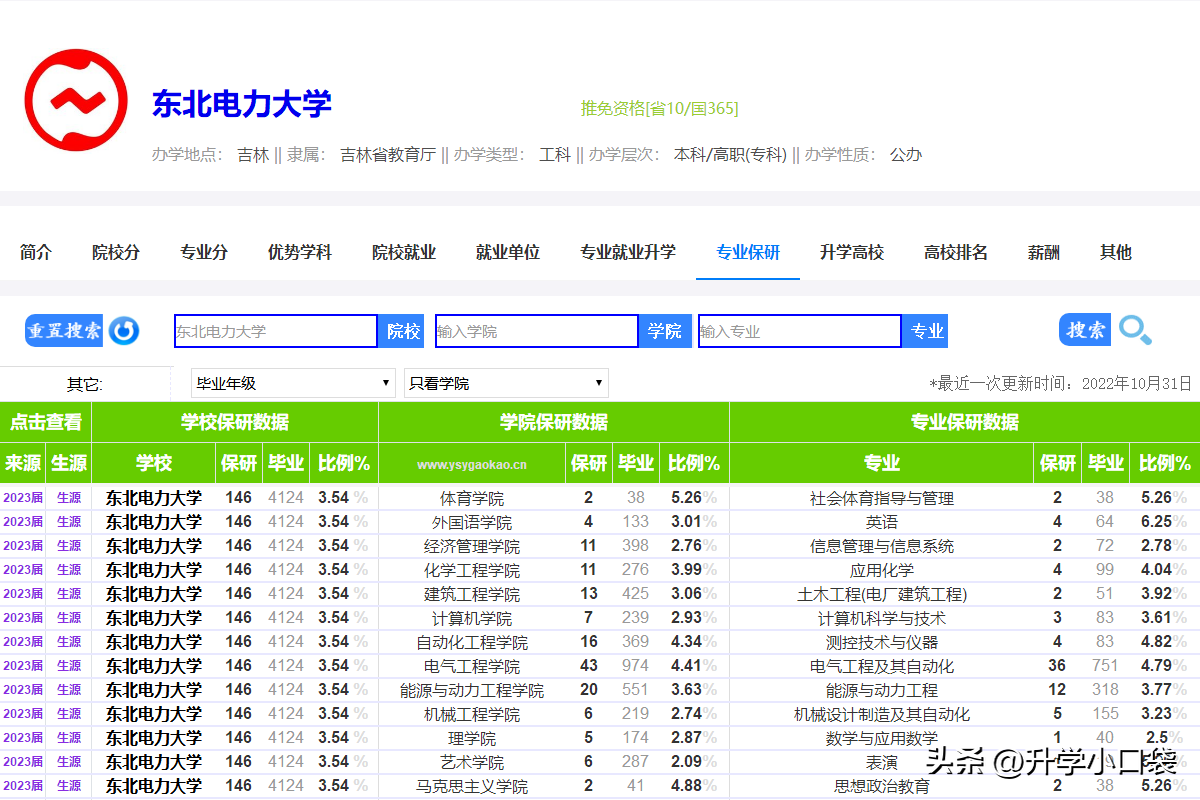The image size is (1200, 800).
Task: Click the 学院保研数据 column header
Action: coord(554,422)
